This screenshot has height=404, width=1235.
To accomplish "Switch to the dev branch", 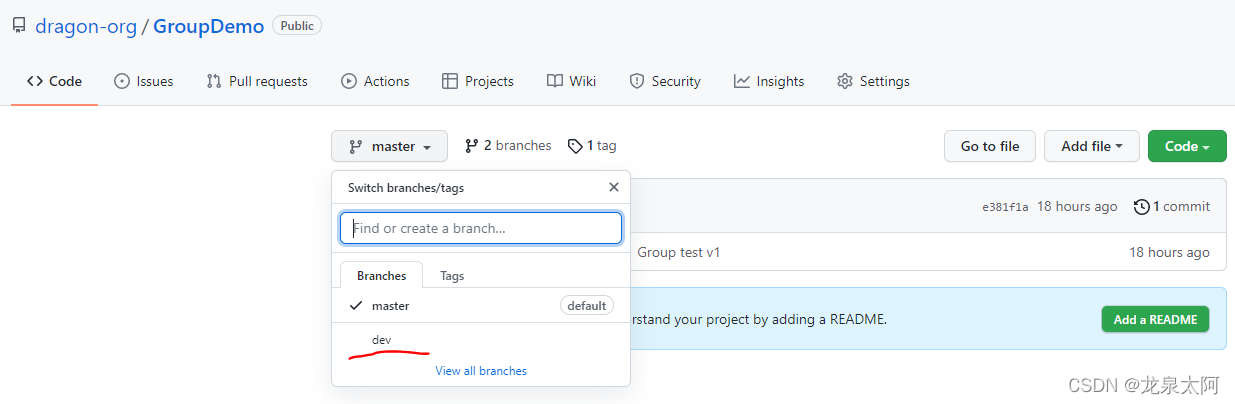I will point(382,340).
